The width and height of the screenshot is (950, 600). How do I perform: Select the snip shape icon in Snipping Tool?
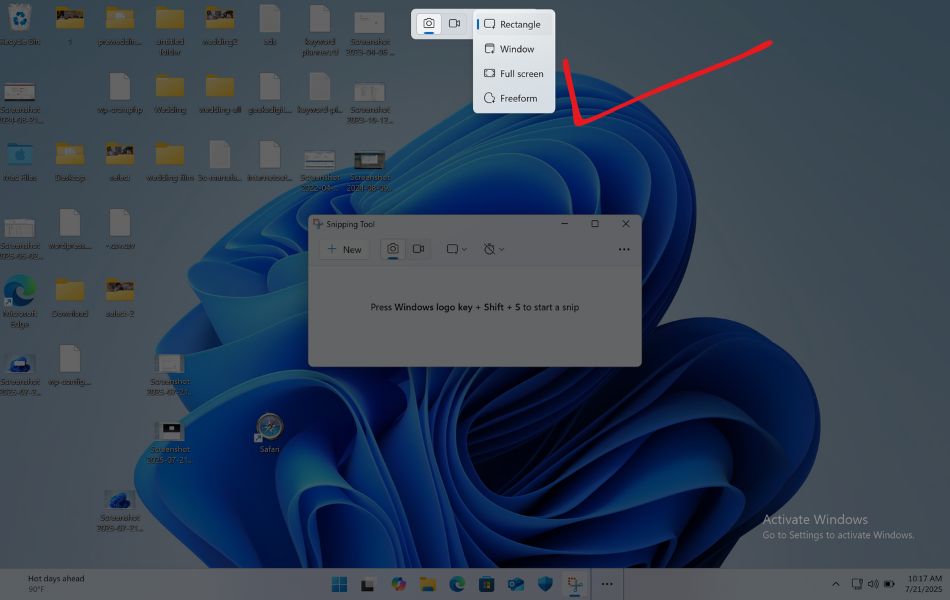click(x=452, y=249)
